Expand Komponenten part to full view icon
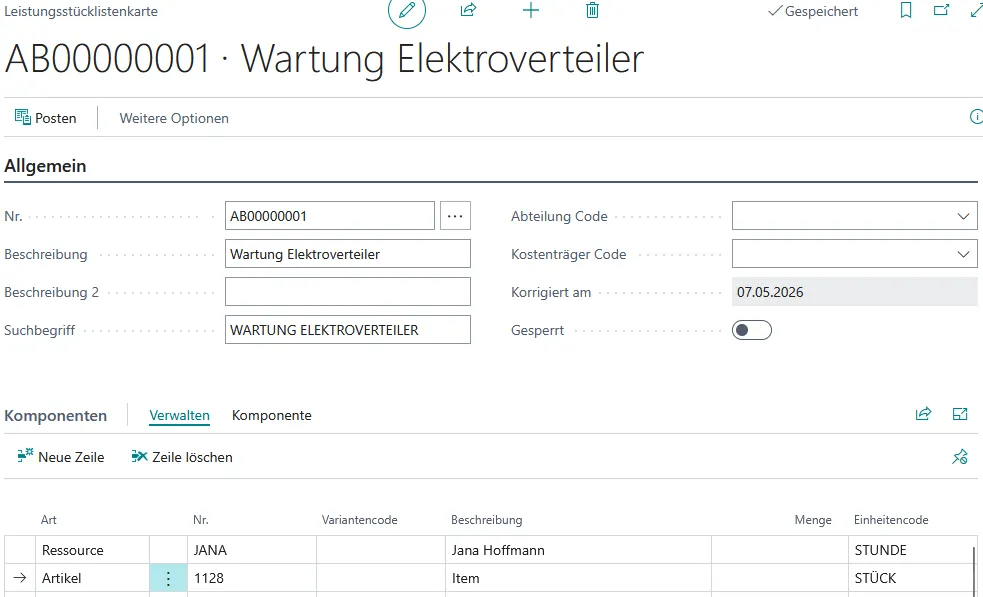The width and height of the screenshot is (983, 597). pyautogui.click(x=960, y=414)
